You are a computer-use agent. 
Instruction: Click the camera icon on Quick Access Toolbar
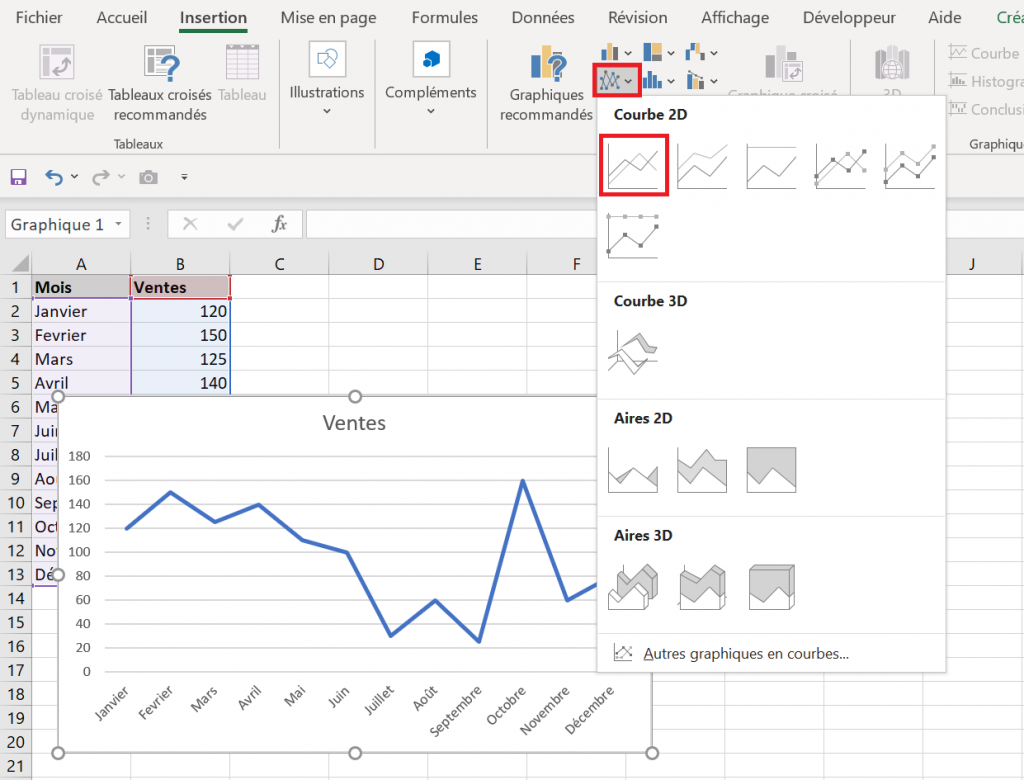point(150,175)
